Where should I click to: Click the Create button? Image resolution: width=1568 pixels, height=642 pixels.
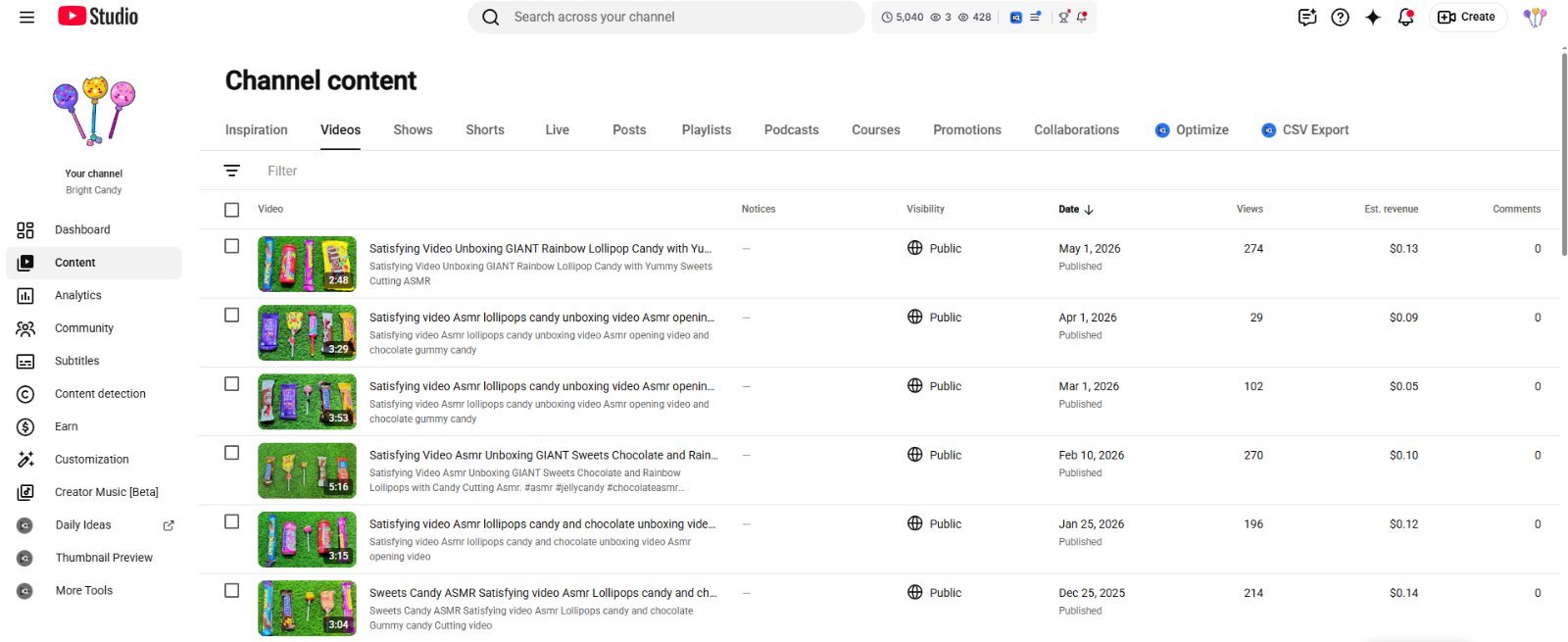click(1466, 17)
